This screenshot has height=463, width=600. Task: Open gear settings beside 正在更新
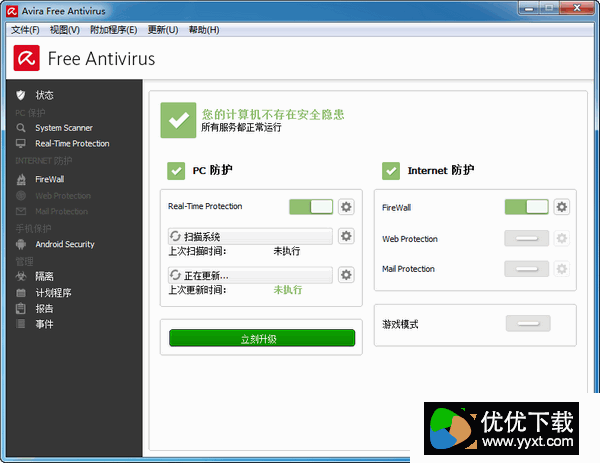pos(346,275)
